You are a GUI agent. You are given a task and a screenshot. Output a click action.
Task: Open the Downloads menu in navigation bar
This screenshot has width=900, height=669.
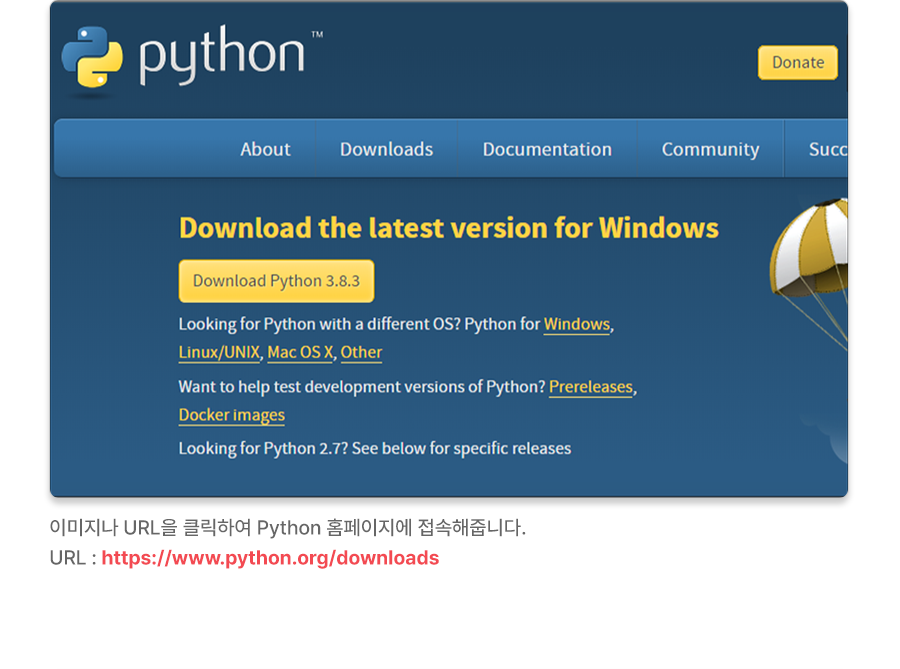coord(386,149)
